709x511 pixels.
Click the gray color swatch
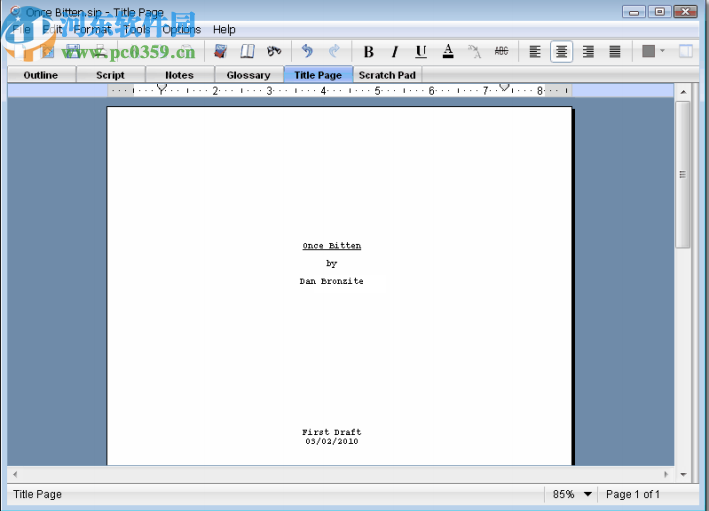tap(648, 51)
